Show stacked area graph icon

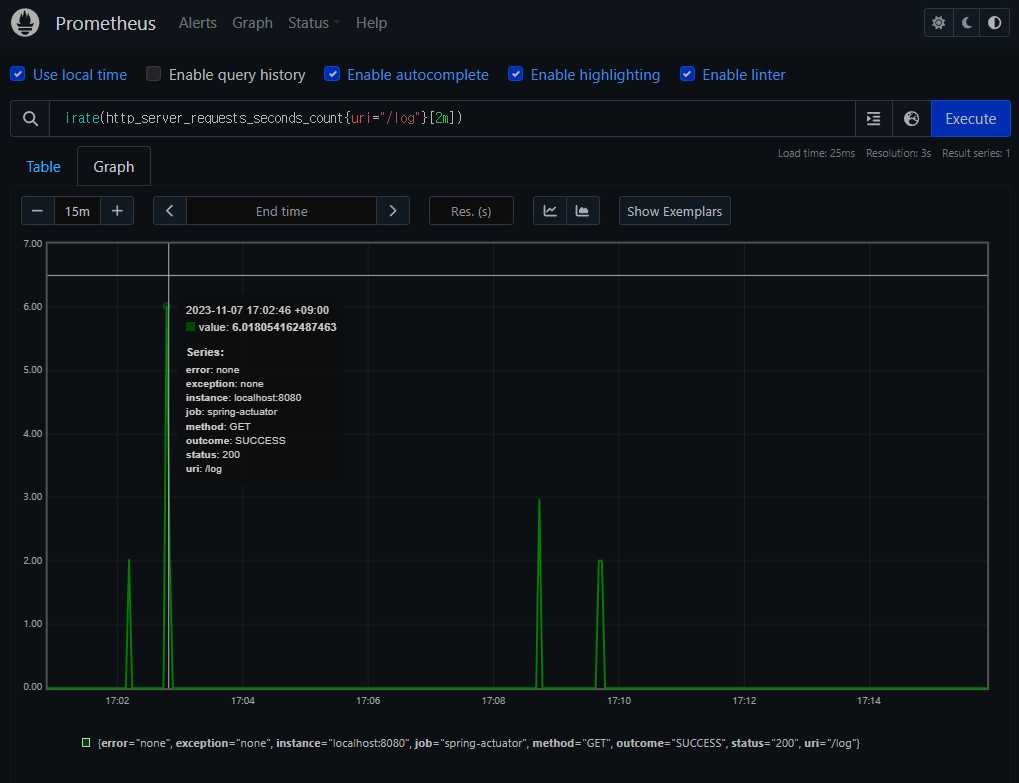(x=582, y=211)
